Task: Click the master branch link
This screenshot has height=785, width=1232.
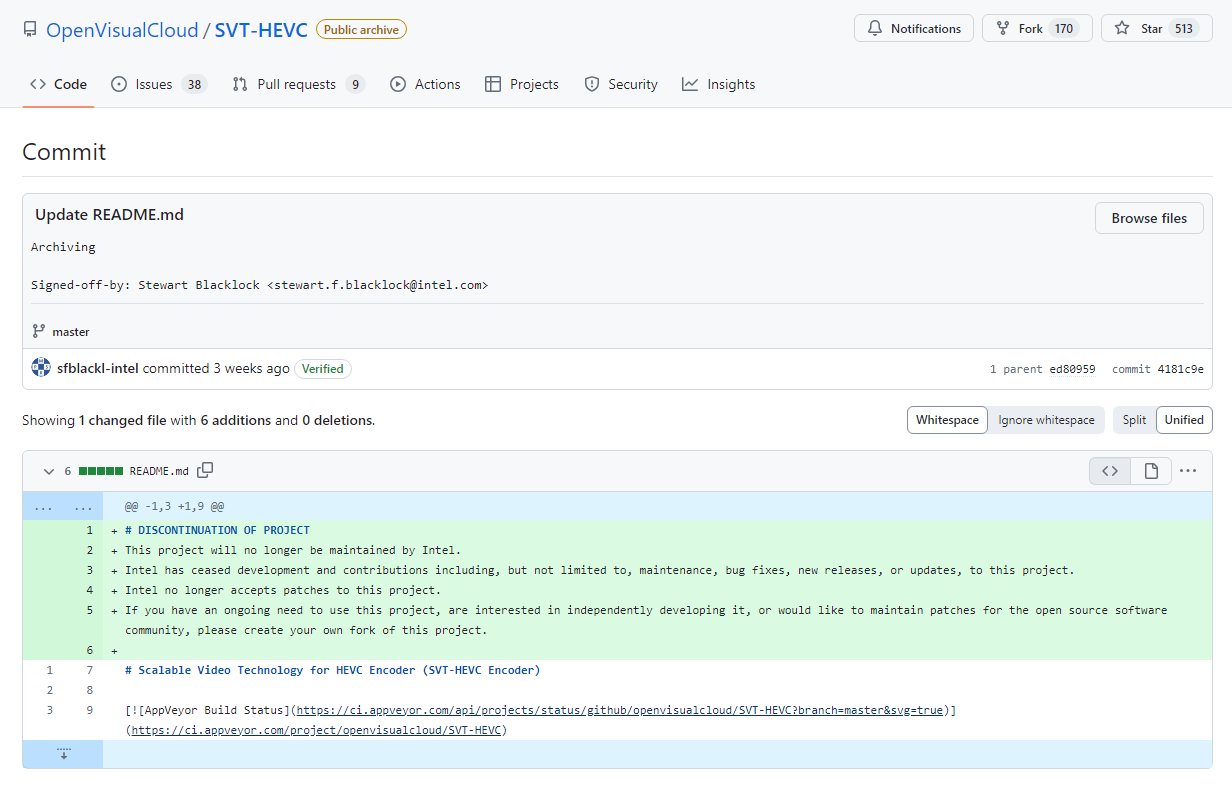Action: [x=71, y=332]
